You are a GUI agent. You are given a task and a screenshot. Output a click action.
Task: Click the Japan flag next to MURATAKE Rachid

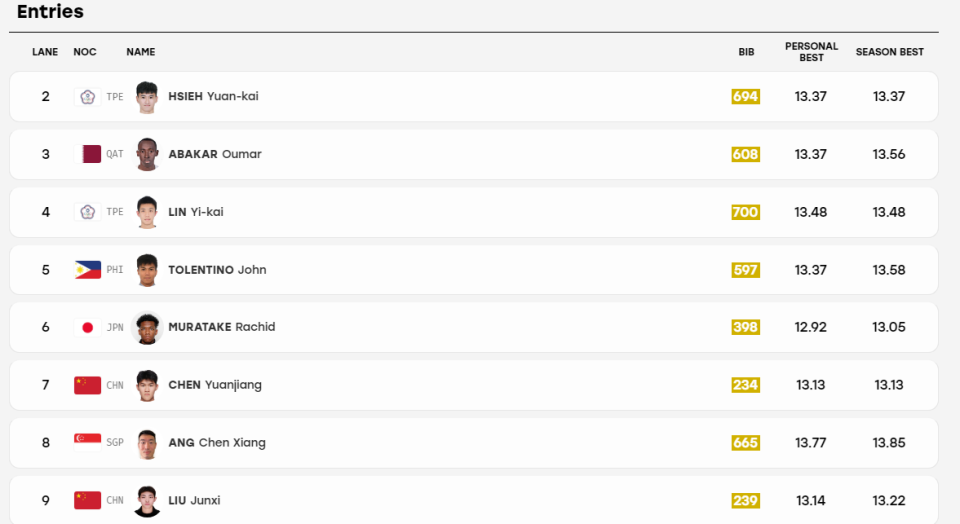point(88,328)
